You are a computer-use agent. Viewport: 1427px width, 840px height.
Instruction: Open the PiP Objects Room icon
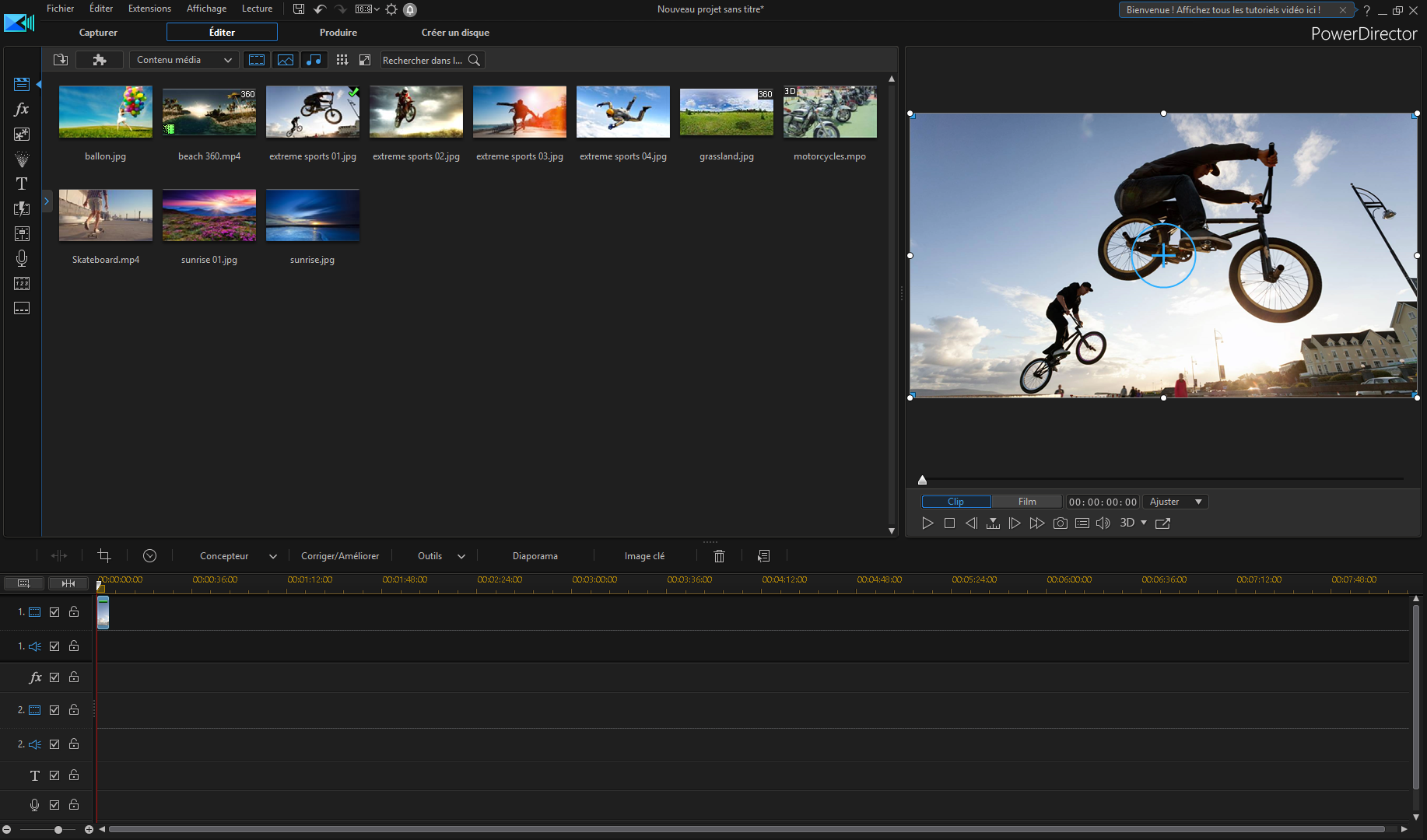tap(22, 134)
